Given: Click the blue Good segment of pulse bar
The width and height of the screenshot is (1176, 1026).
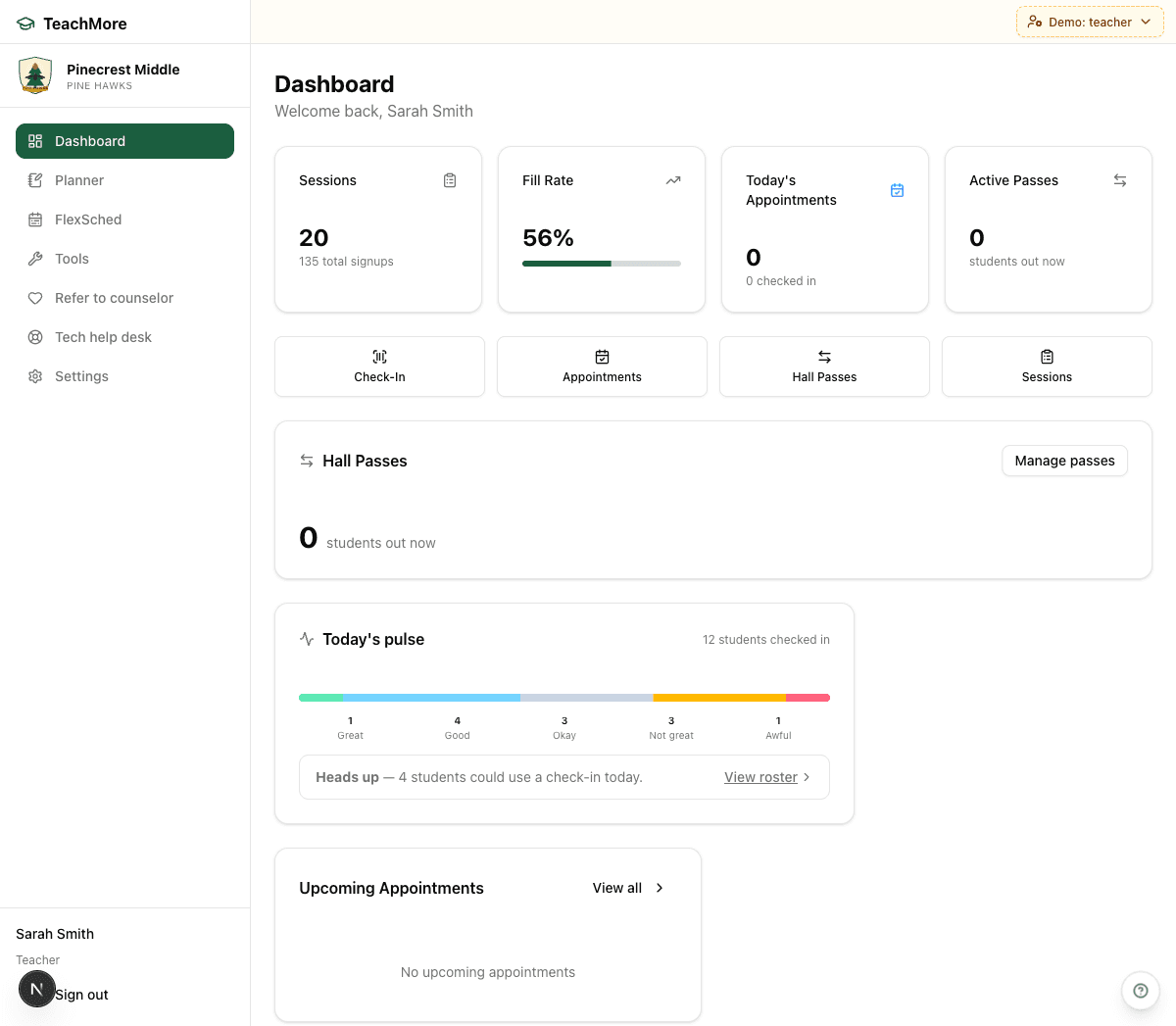Looking at the screenshot, I should point(431,698).
